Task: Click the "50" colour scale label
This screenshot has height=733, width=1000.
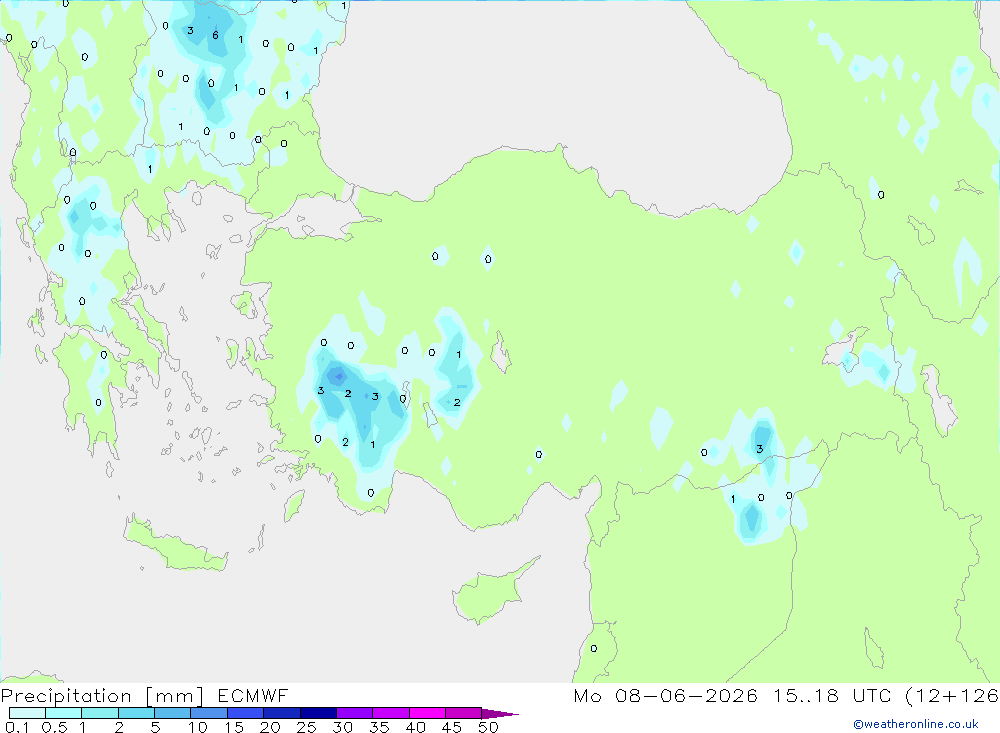Action: 488,727
